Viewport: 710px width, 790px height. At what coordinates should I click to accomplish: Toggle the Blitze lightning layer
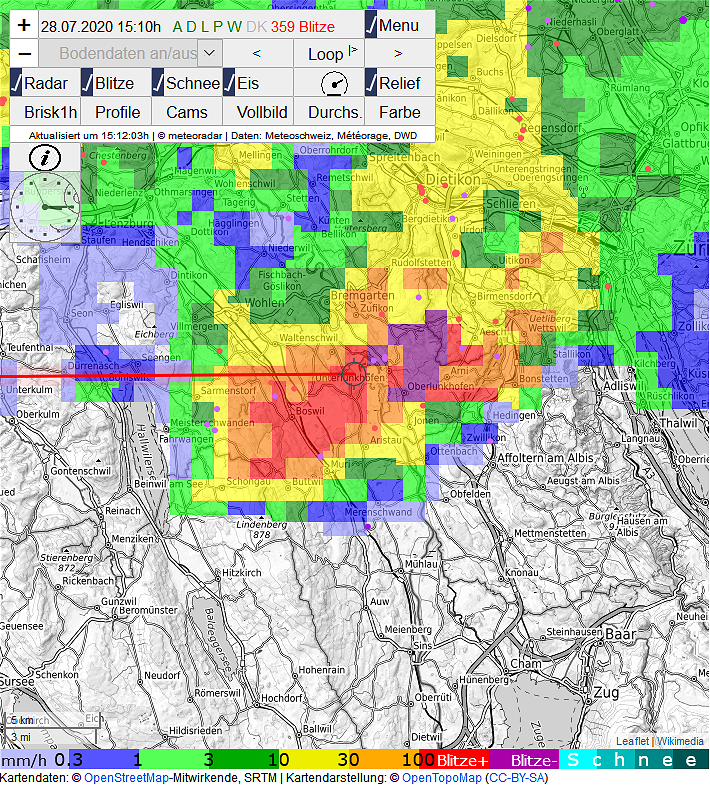pos(87,83)
